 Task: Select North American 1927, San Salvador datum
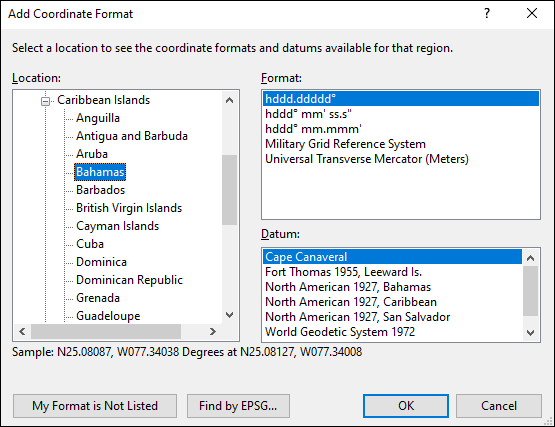click(x=392, y=317)
